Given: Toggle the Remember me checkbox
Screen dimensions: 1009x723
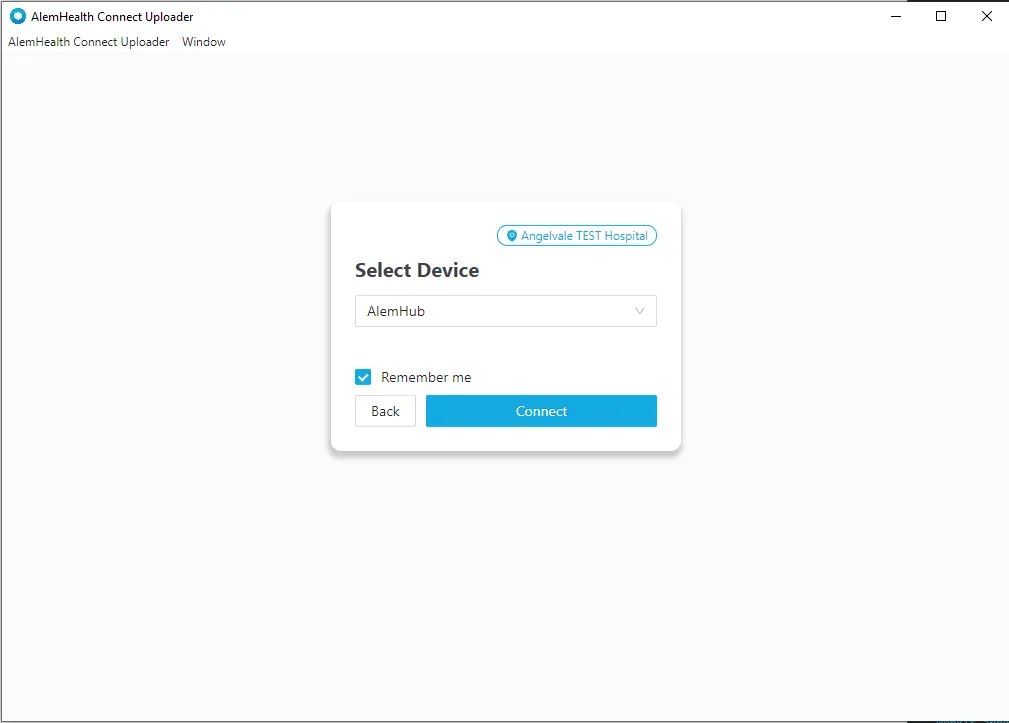Looking at the screenshot, I should pyautogui.click(x=363, y=377).
